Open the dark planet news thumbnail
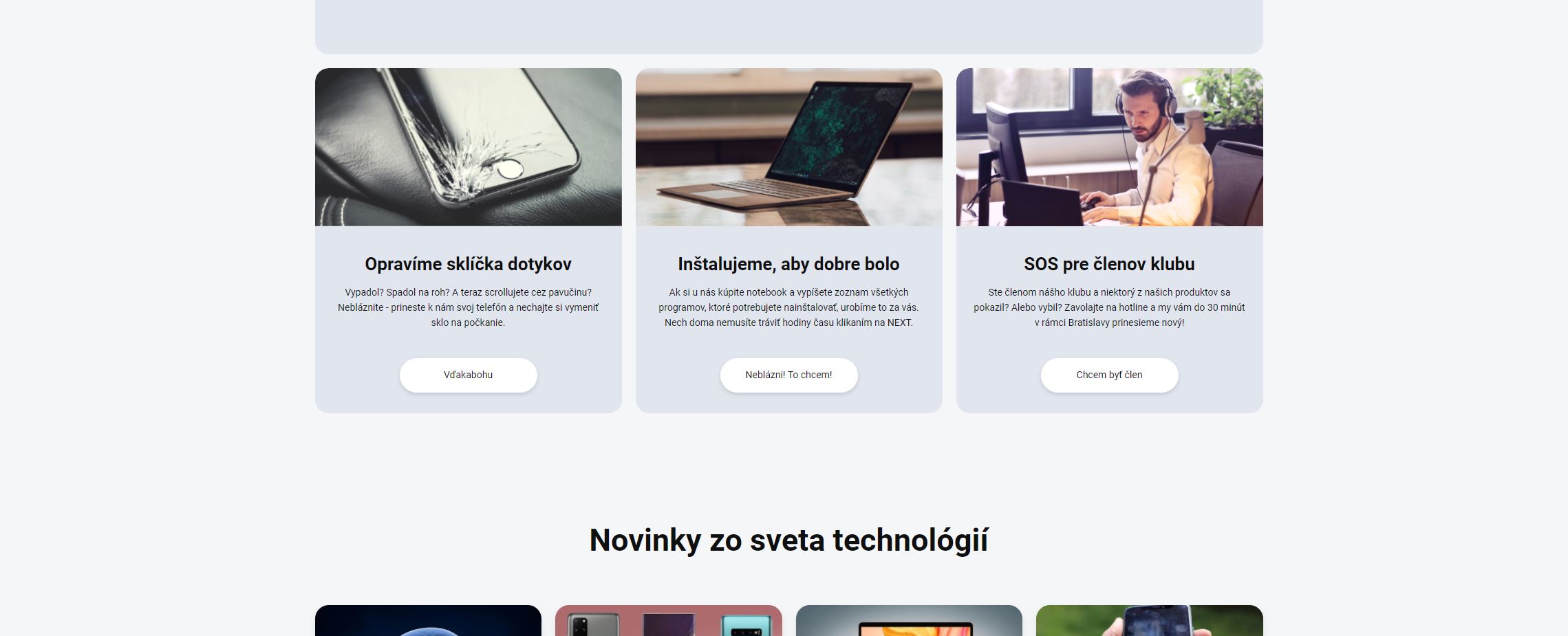 [428, 621]
